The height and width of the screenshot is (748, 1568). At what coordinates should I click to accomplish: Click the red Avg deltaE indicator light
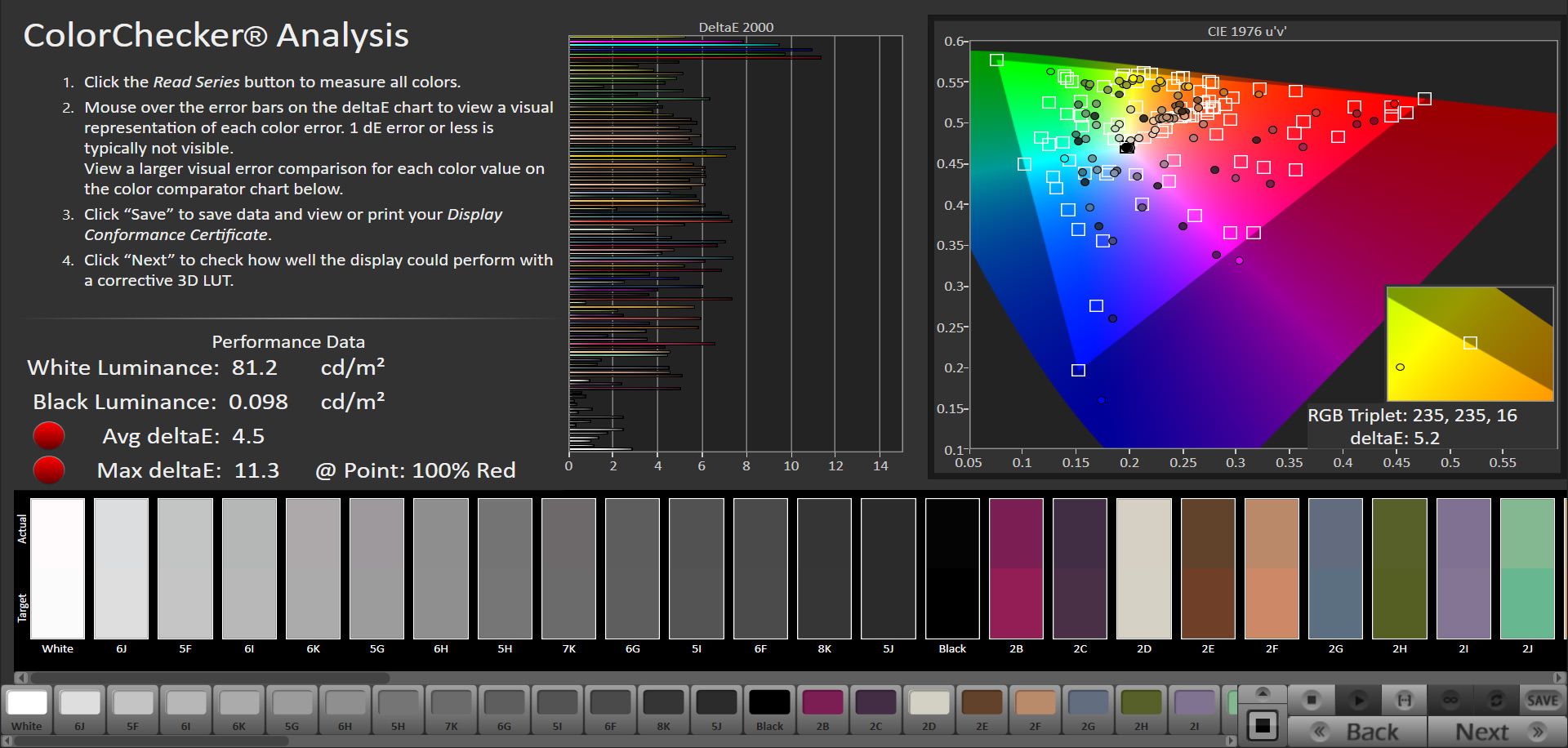pos(49,436)
